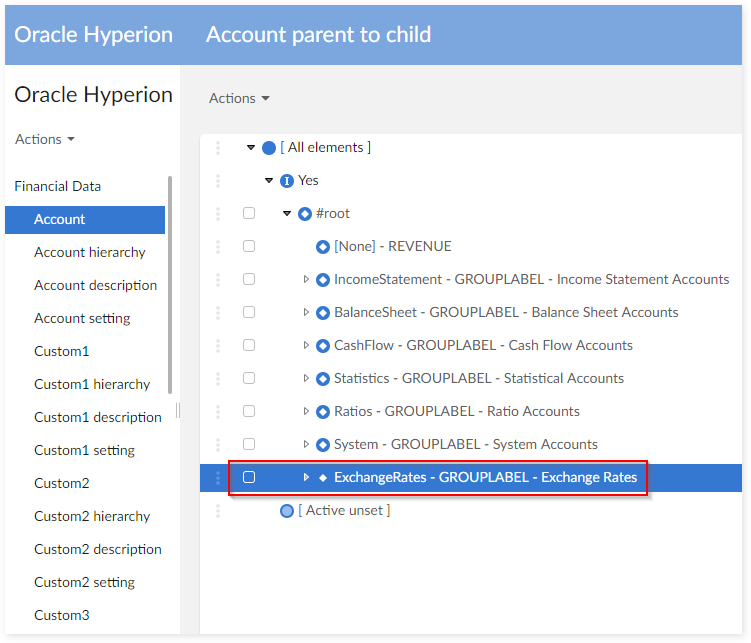Viewport: 751px width, 643px height.
Task: Collapse the Yes tree node
Action: pyautogui.click(x=270, y=181)
